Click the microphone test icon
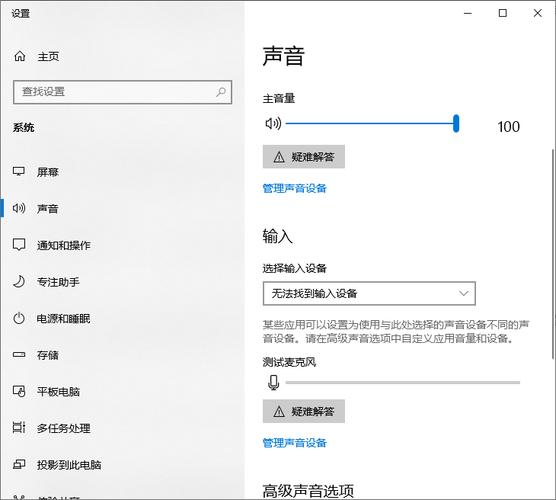The image size is (556, 500). [x=273, y=383]
